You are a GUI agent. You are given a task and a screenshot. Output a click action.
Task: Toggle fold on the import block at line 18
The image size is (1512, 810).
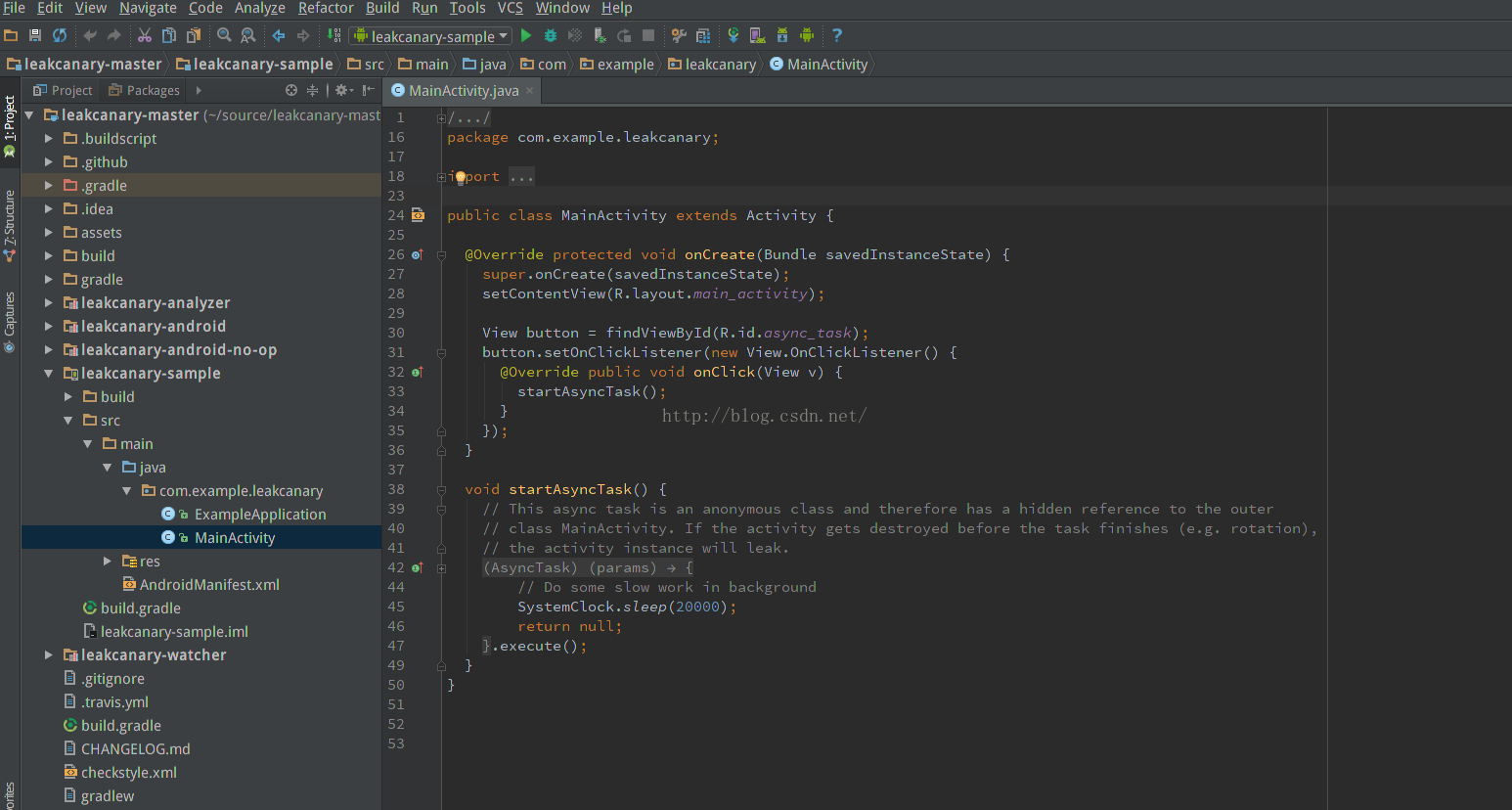[x=441, y=177]
